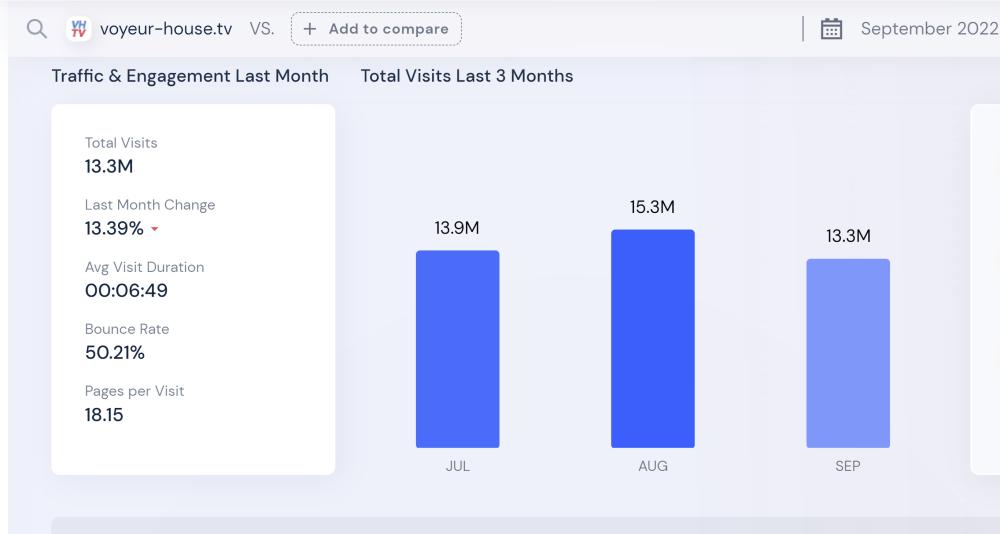Screen dimensions: 1000x534
Task: Select the AUG bar in chart
Action: [x=652, y=339]
